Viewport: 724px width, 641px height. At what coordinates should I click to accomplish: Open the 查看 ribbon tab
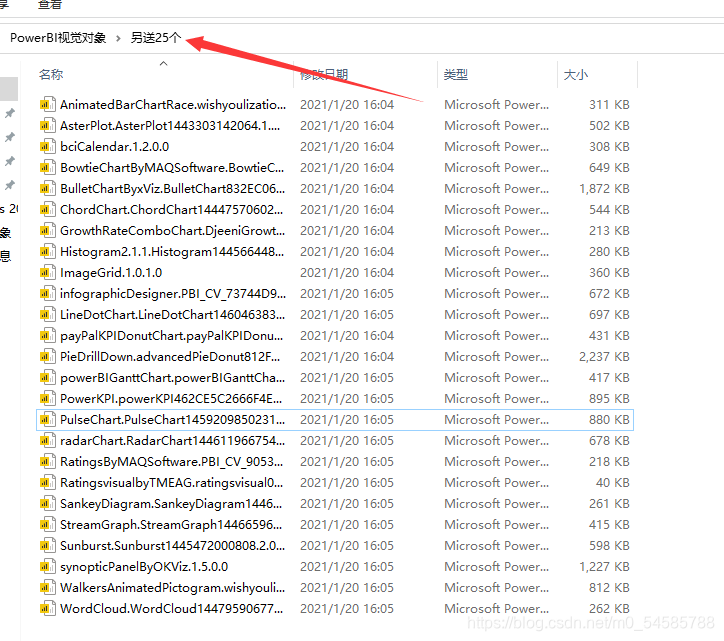coord(50,5)
